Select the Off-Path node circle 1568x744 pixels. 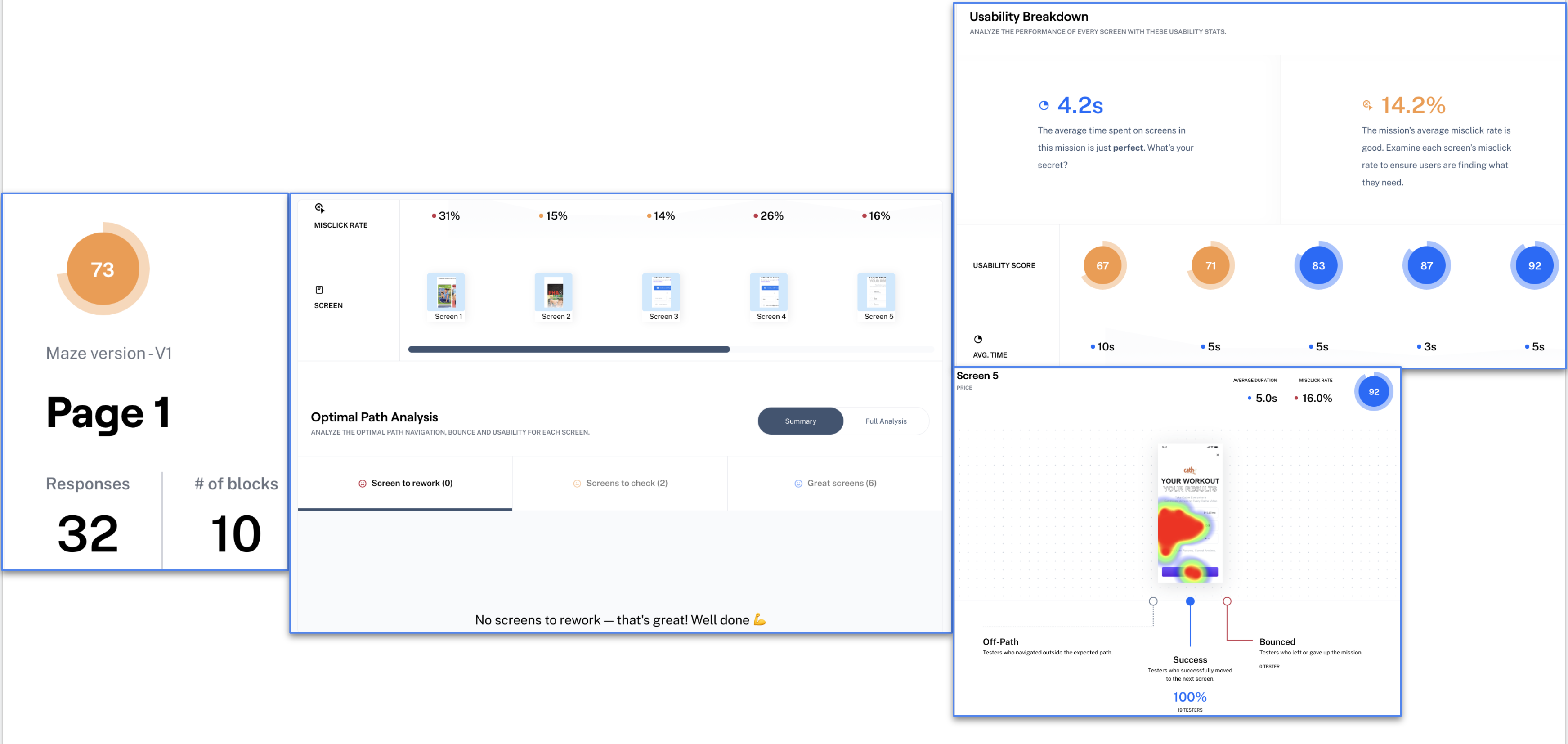(1153, 601)
